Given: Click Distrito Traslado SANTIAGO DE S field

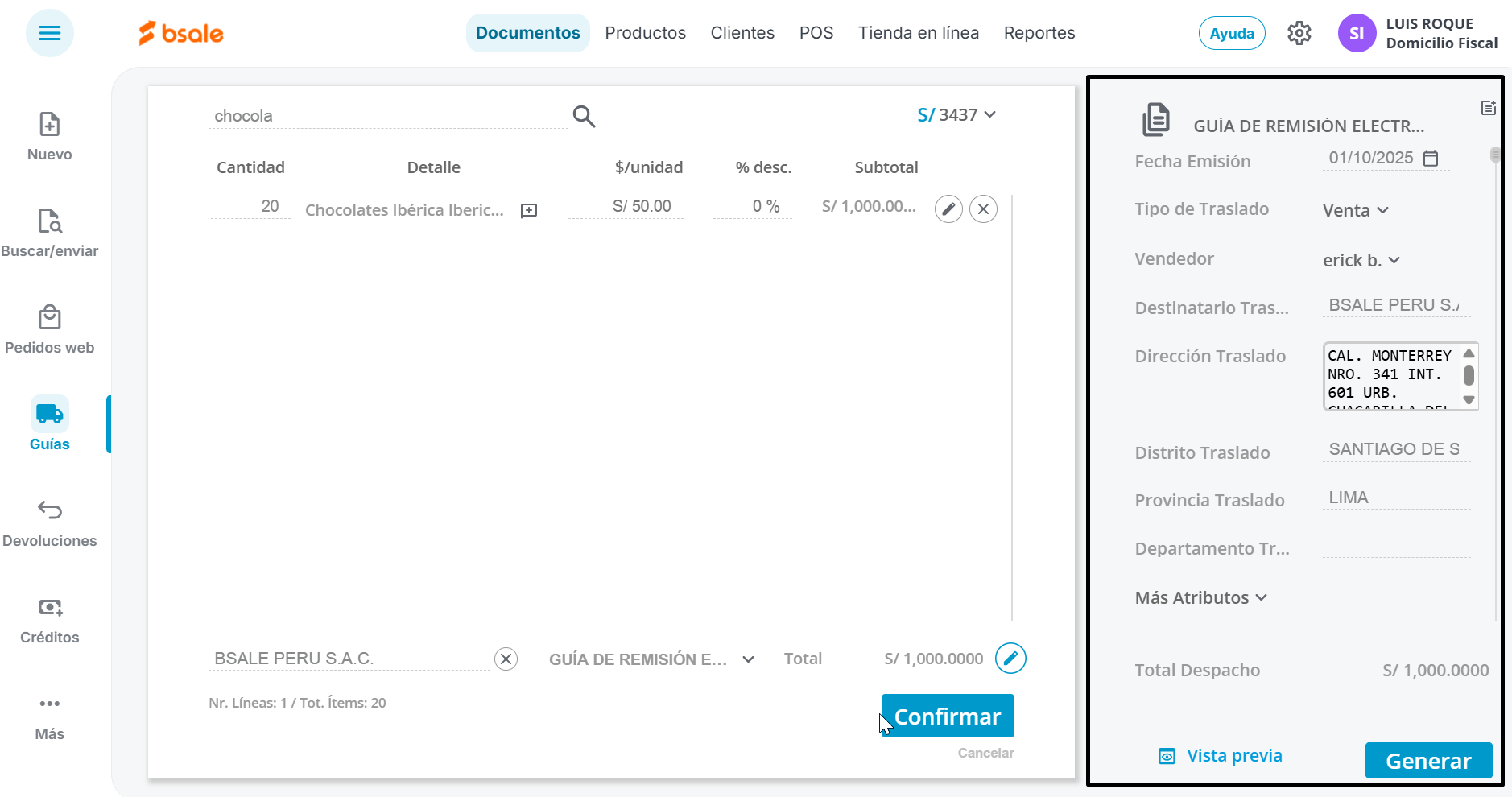Looking at the screenshot, I should (x=1396, y=449).
